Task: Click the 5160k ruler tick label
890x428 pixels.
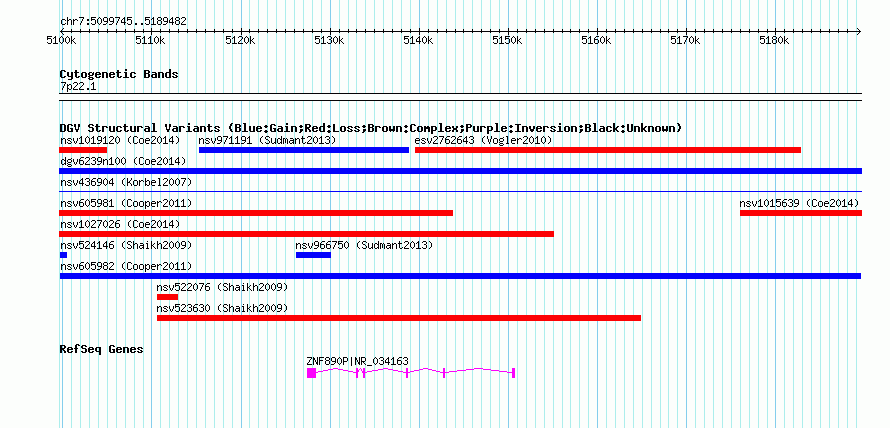Action: (596, 41)
